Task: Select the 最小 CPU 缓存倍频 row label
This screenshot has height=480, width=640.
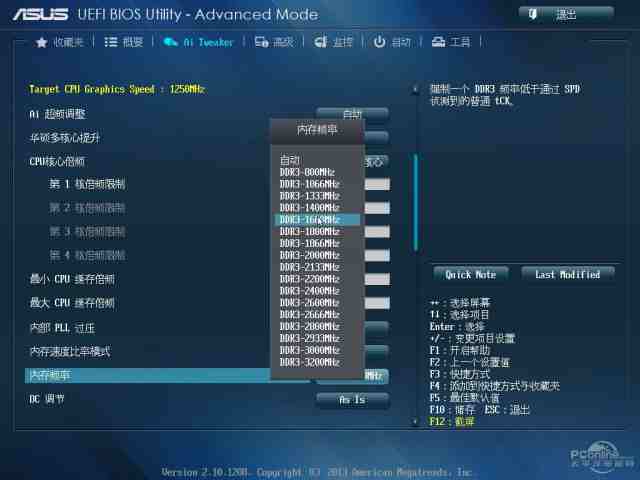Action: pos(72,280)
